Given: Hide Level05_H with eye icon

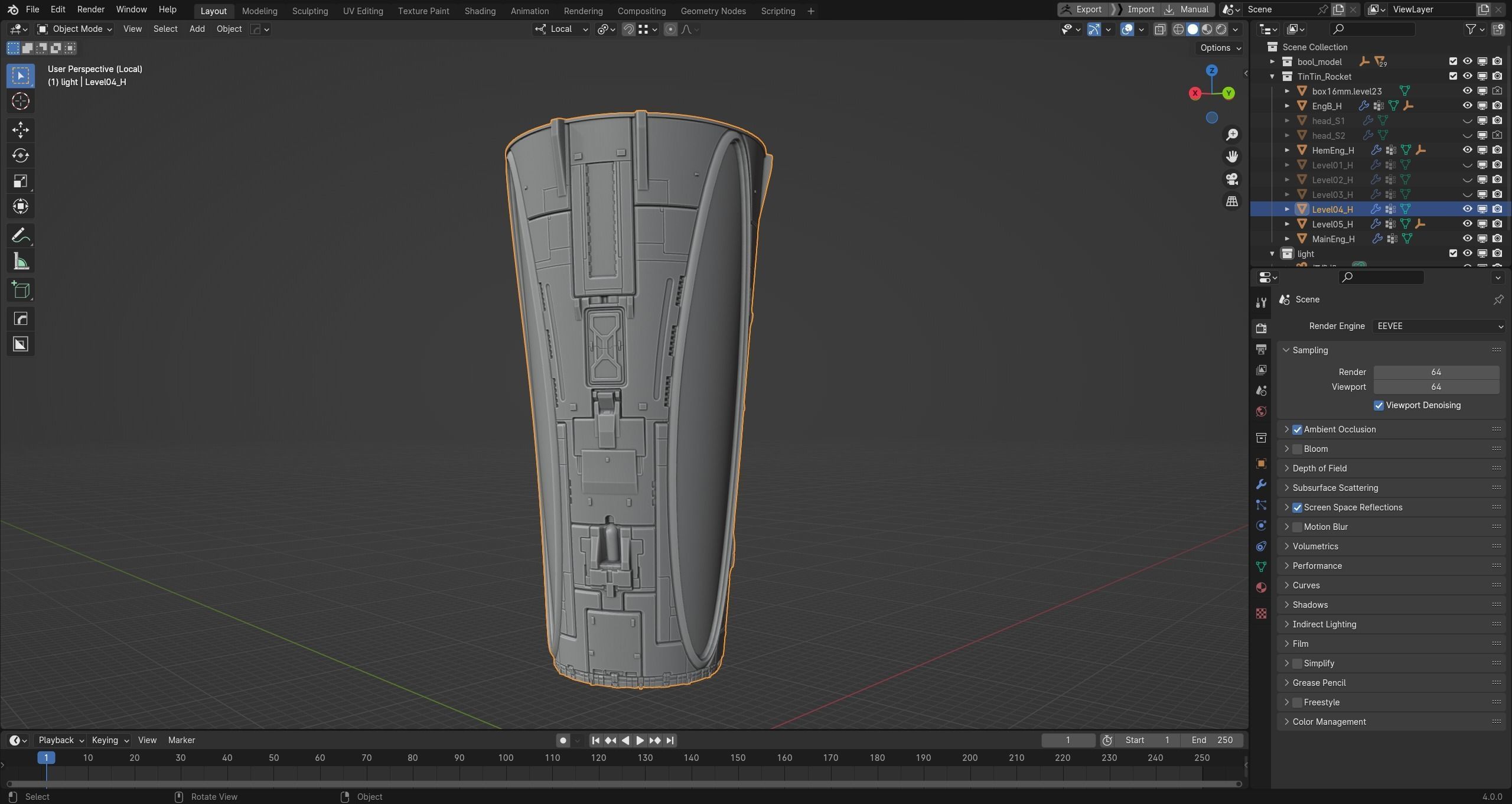Looking at the screenshot, I should (x=1467, y=224).
